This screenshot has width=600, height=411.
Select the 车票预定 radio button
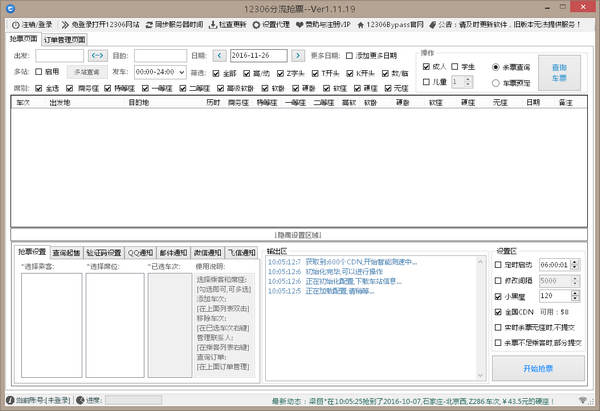(x=496, y=81)
